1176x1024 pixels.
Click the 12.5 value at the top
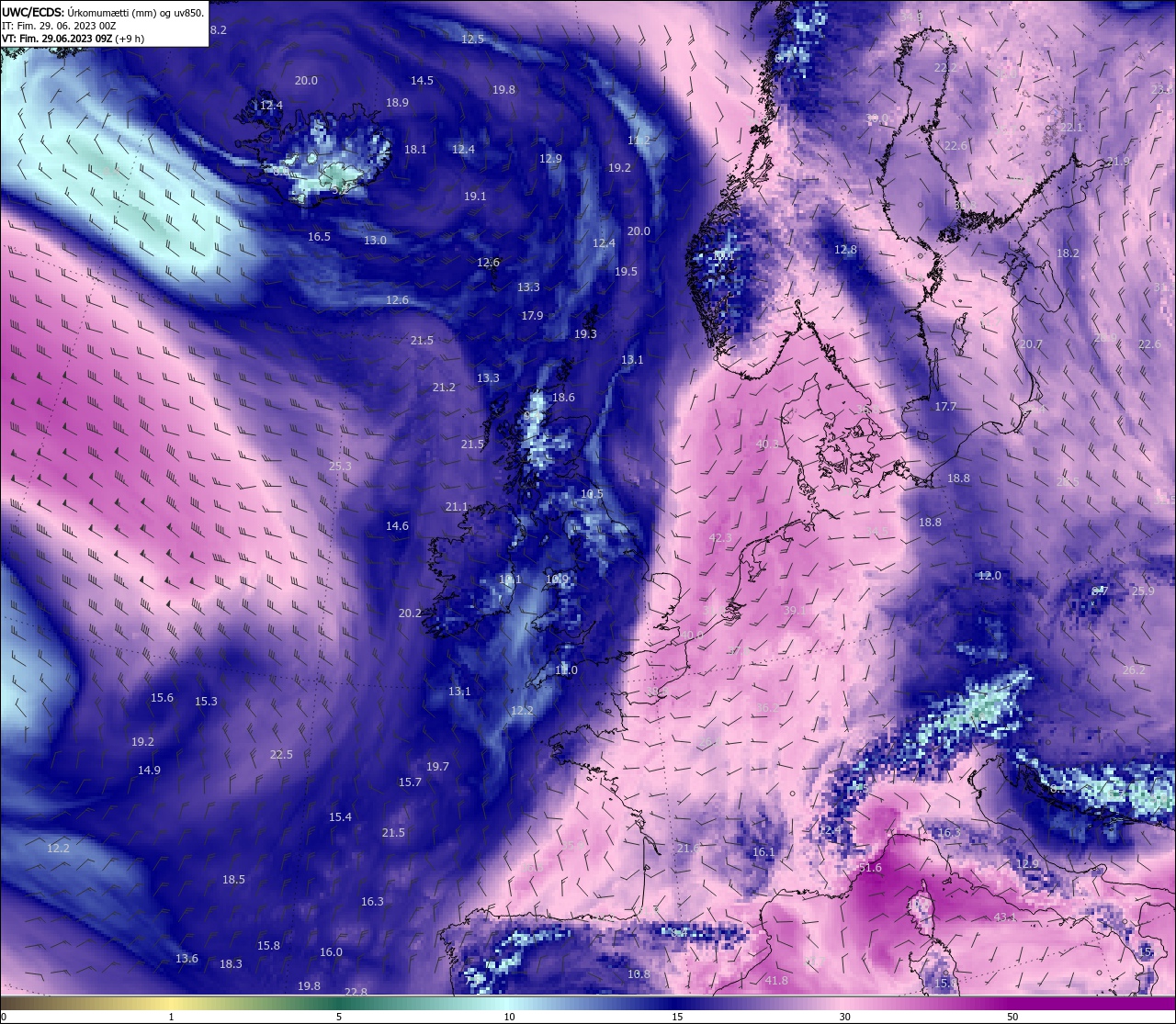point(472,39)
